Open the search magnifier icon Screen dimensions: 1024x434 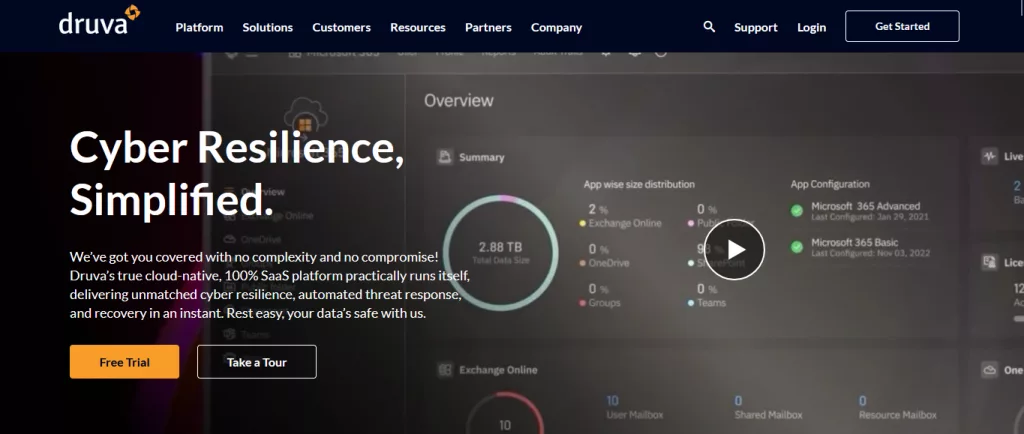709,27
